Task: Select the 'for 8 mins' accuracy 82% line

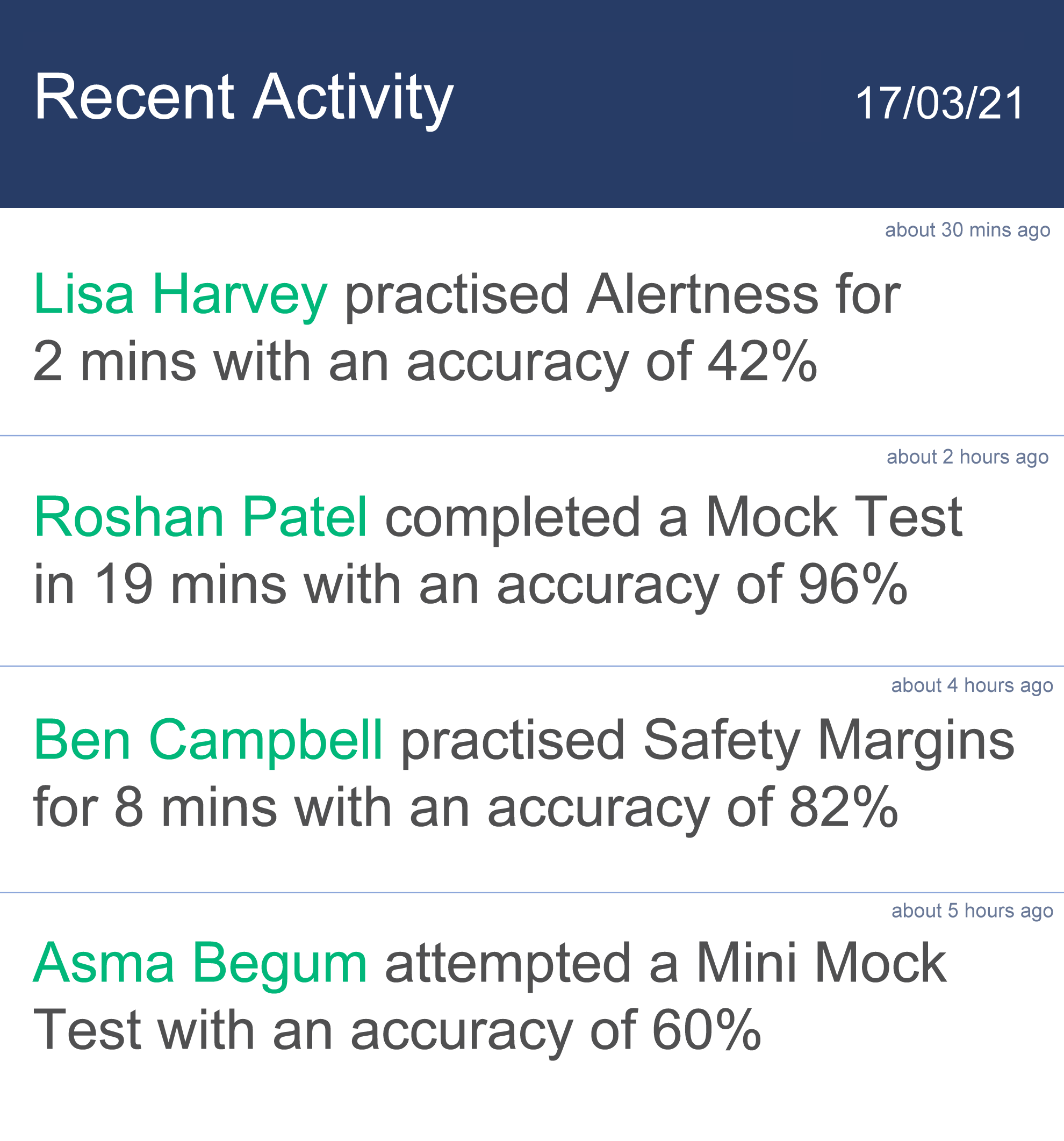Action: 466,808
